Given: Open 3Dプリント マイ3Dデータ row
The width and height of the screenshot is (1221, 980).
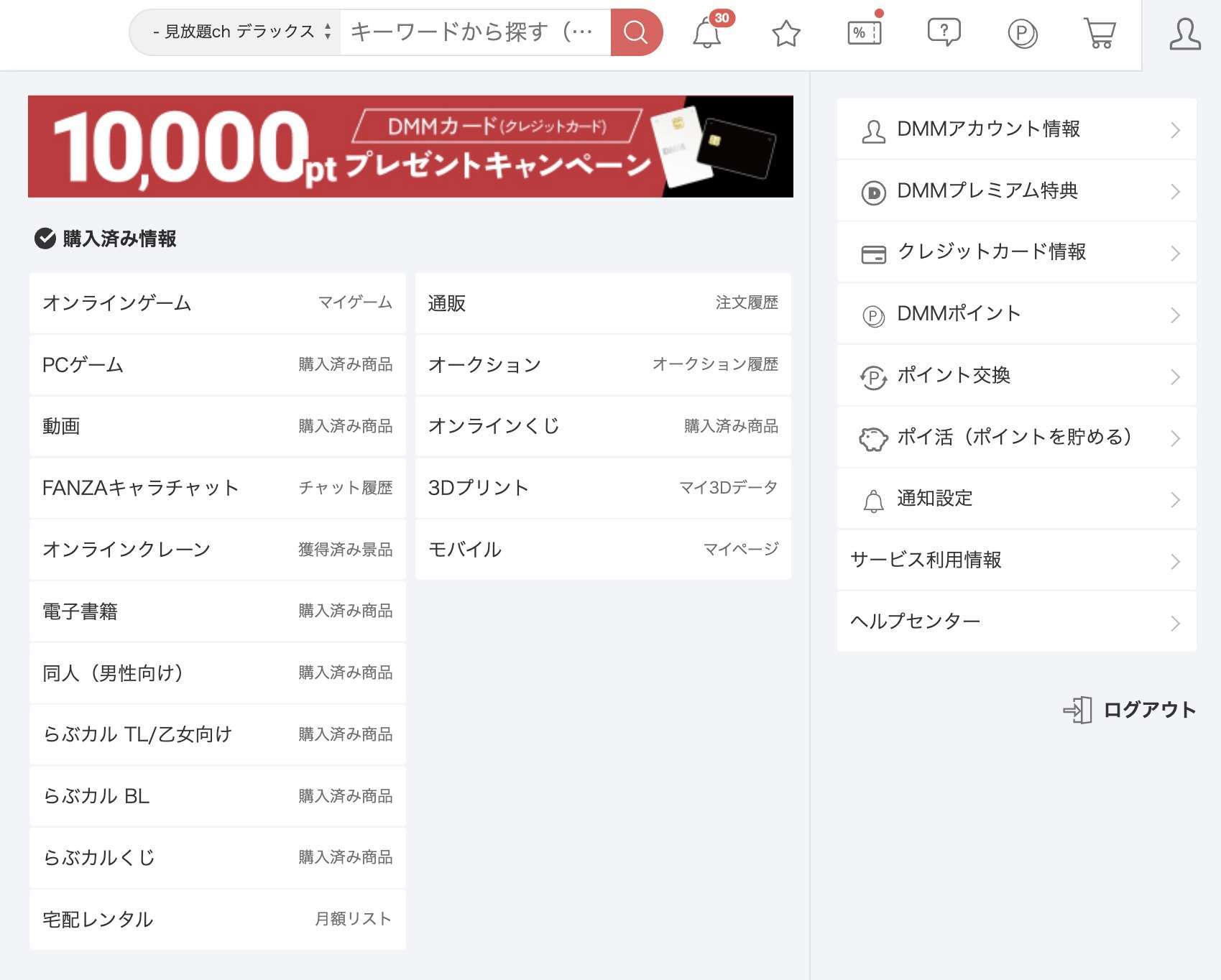Looking at the screenshot, I should point(603,488).
